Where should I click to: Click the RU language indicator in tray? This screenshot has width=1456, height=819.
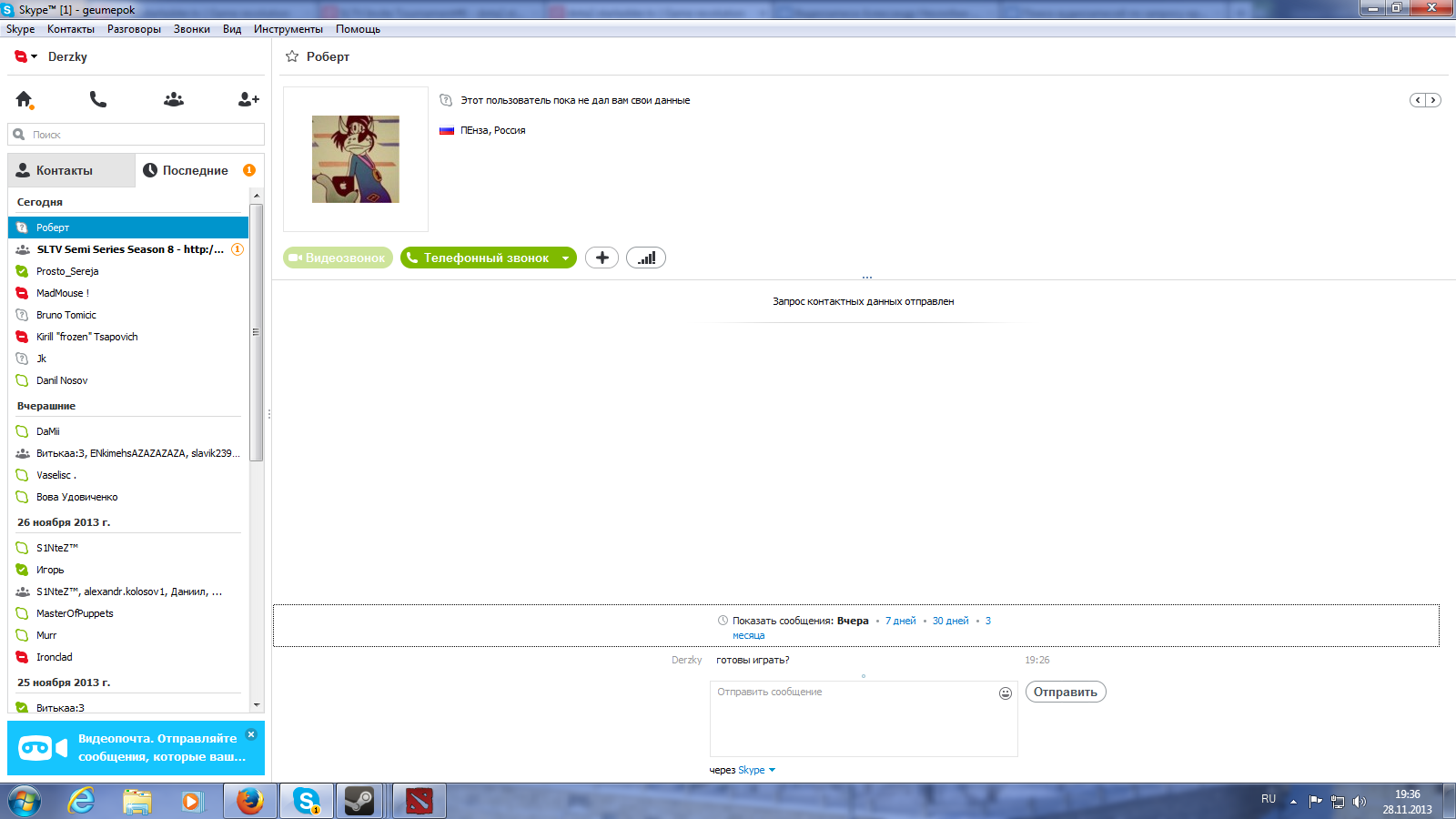tap(1269, 799)
